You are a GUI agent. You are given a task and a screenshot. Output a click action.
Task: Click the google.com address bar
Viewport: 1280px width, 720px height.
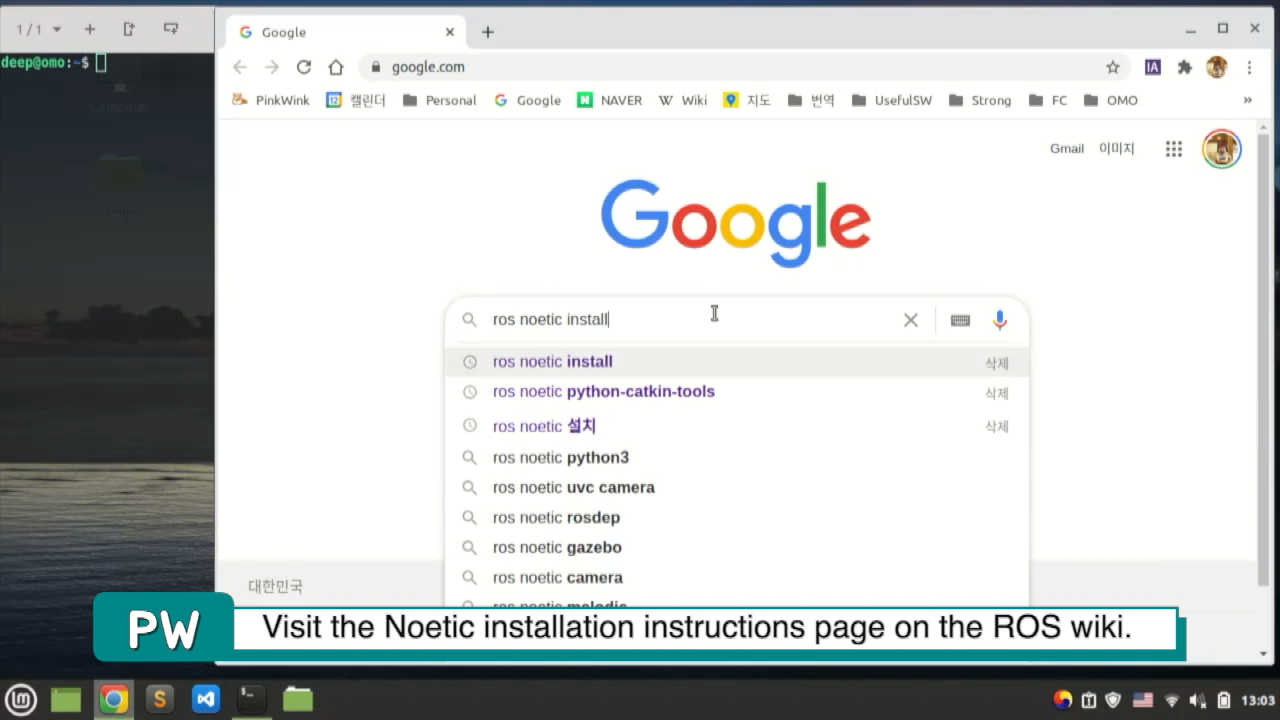(x=737, y=67)
